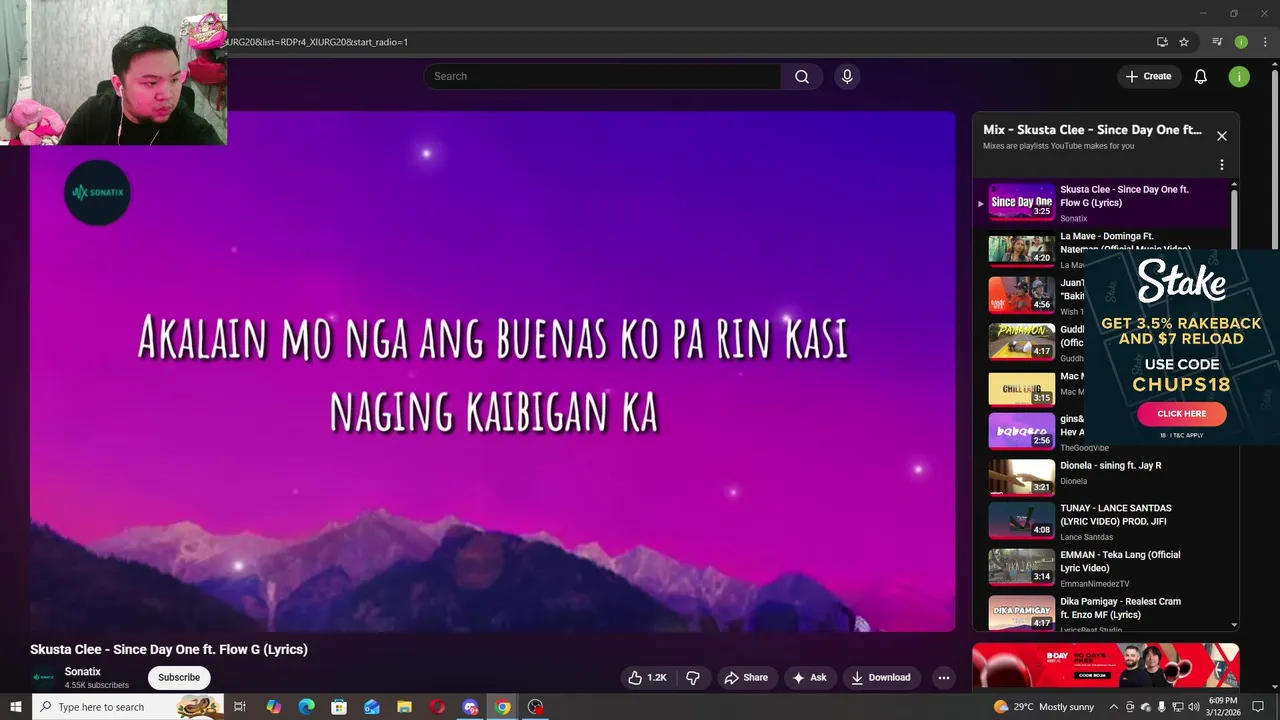The width and height of the screenshot is (1280, 720).
Task: Click the Download button
Action: [x=881, y=678]
